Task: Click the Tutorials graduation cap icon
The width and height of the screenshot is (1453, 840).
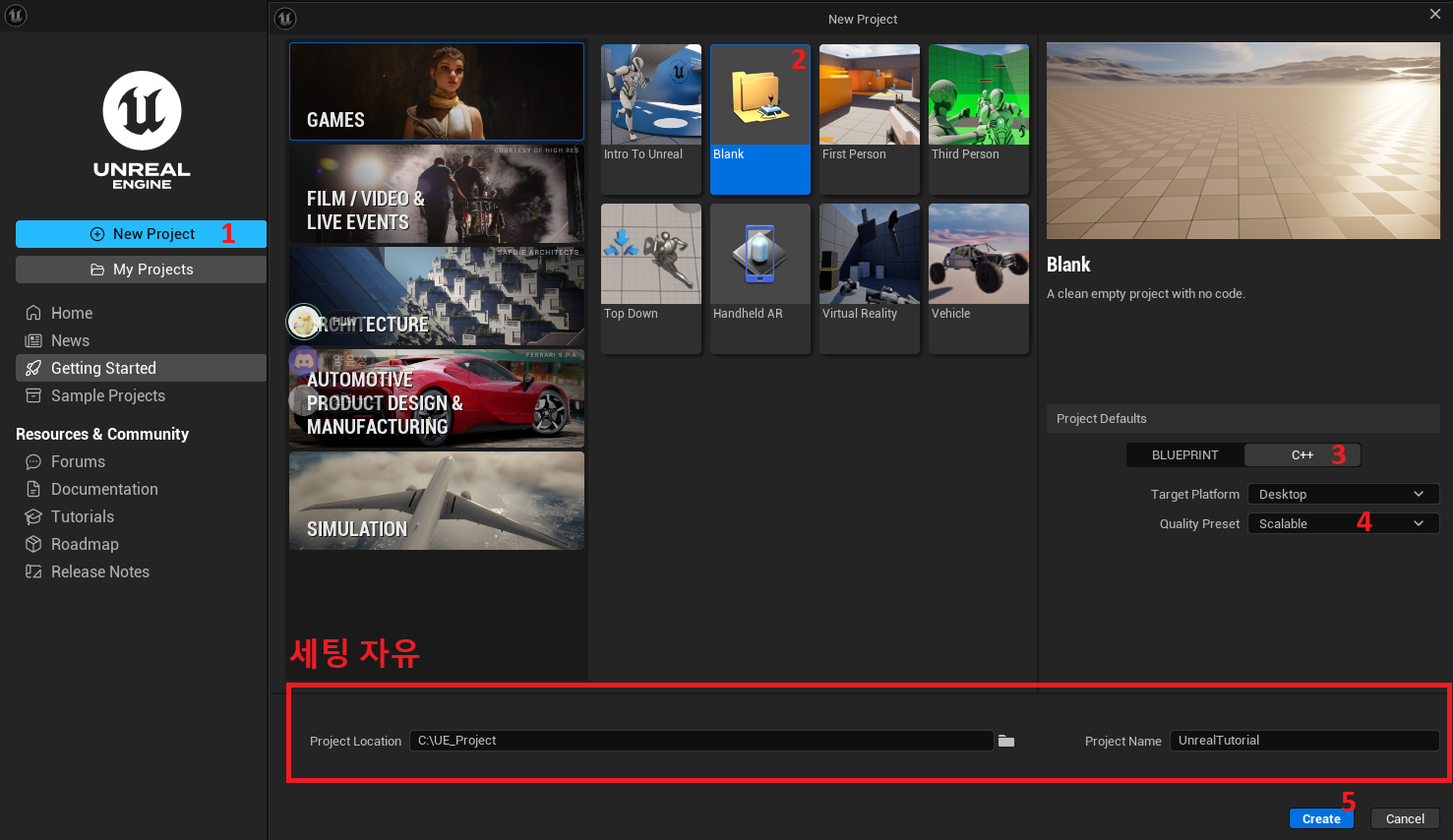Action: coord(33,516)
